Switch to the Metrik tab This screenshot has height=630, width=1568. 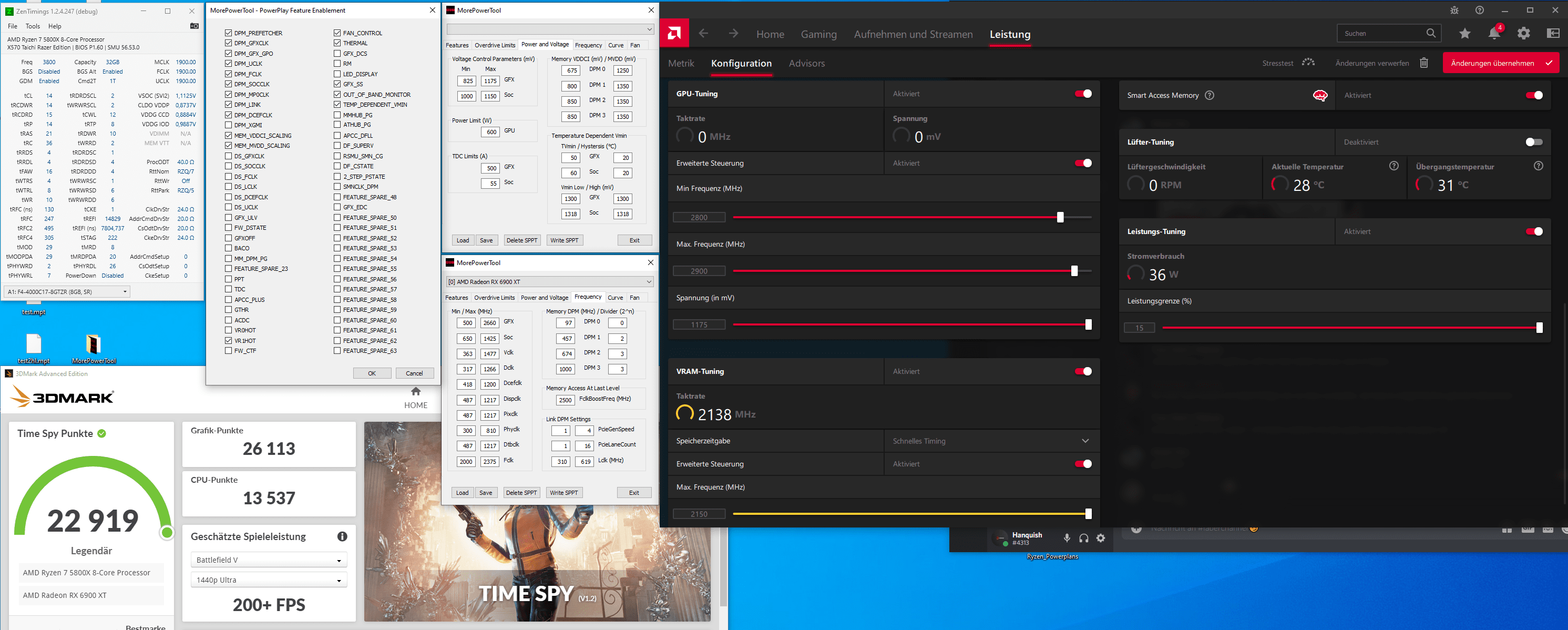pyautogui.click(x=681, y=63)
